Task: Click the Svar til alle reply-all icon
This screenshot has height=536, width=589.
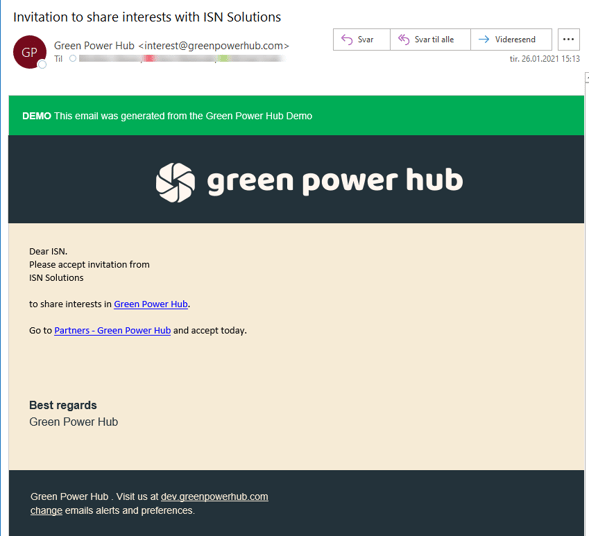Action: click(404, 39)
